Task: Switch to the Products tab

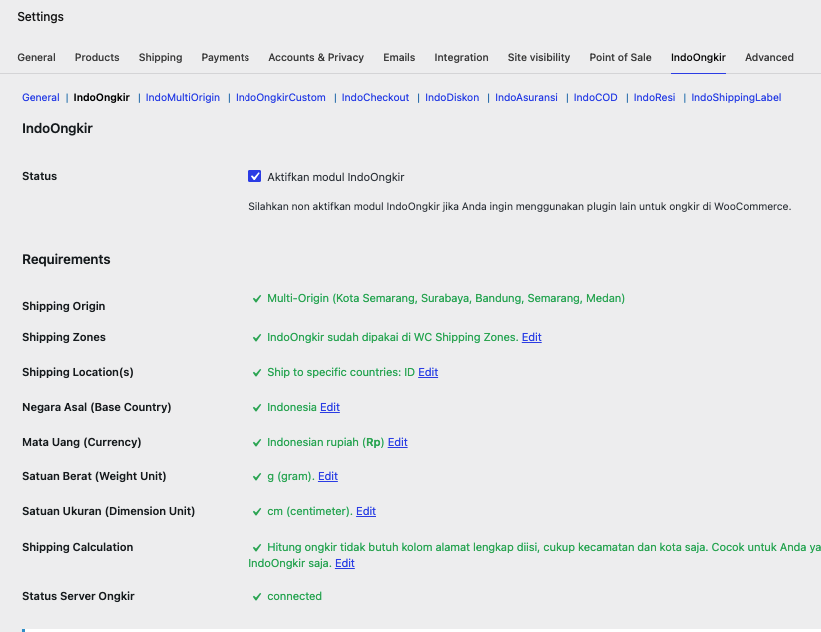Action: [97, 57]
